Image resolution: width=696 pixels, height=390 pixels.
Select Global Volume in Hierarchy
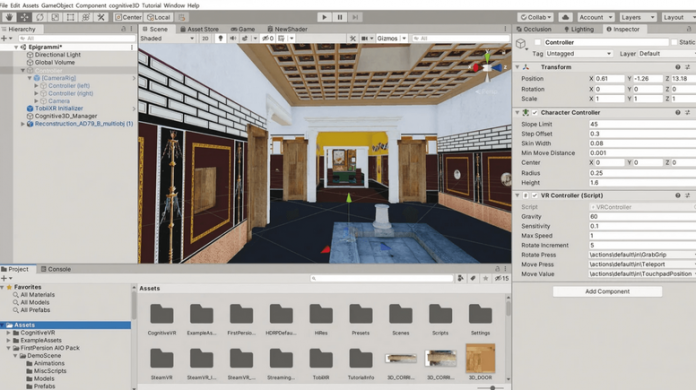point(55,63)
